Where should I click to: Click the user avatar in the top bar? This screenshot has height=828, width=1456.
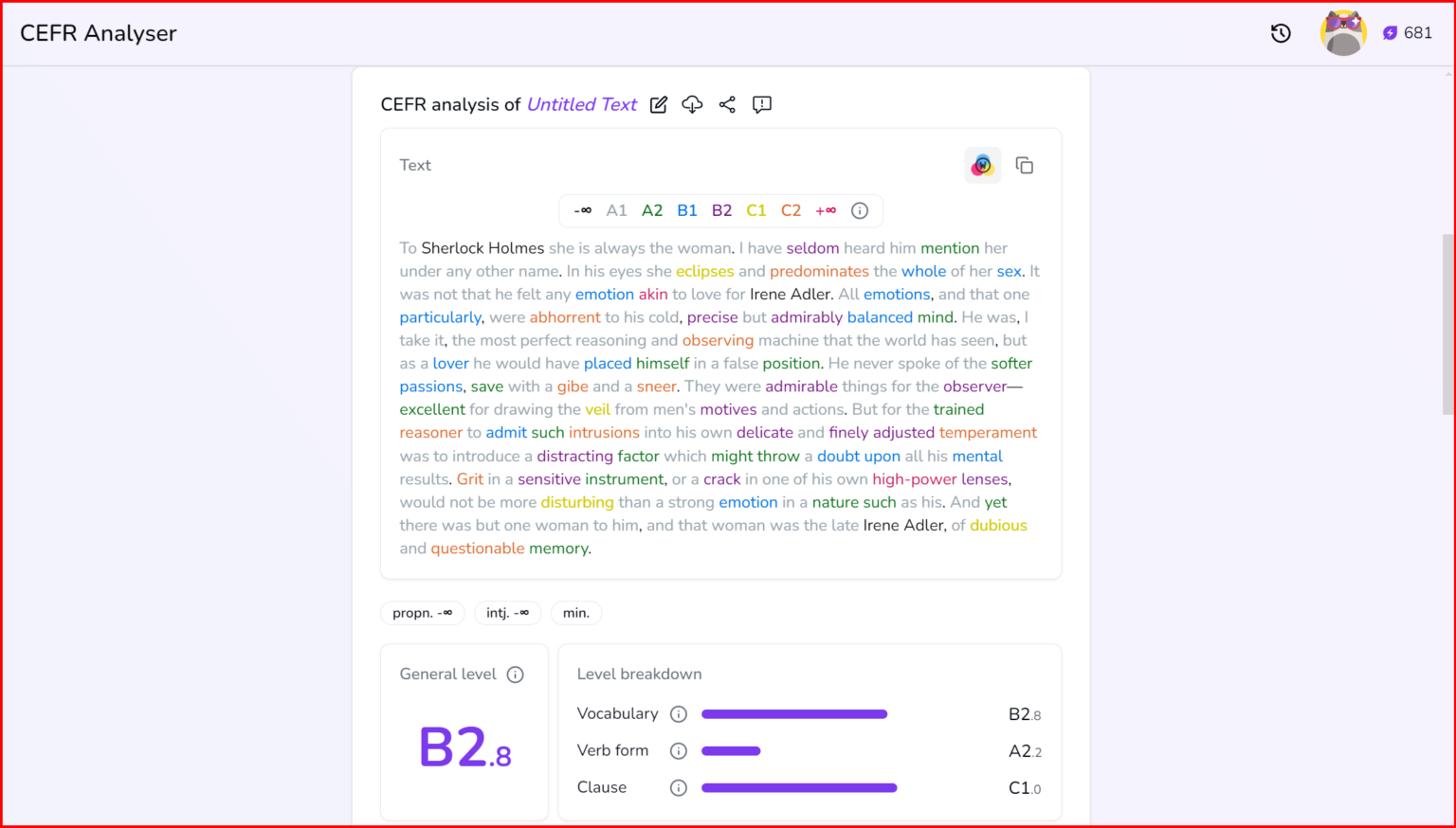click(x=1343, y=31)
